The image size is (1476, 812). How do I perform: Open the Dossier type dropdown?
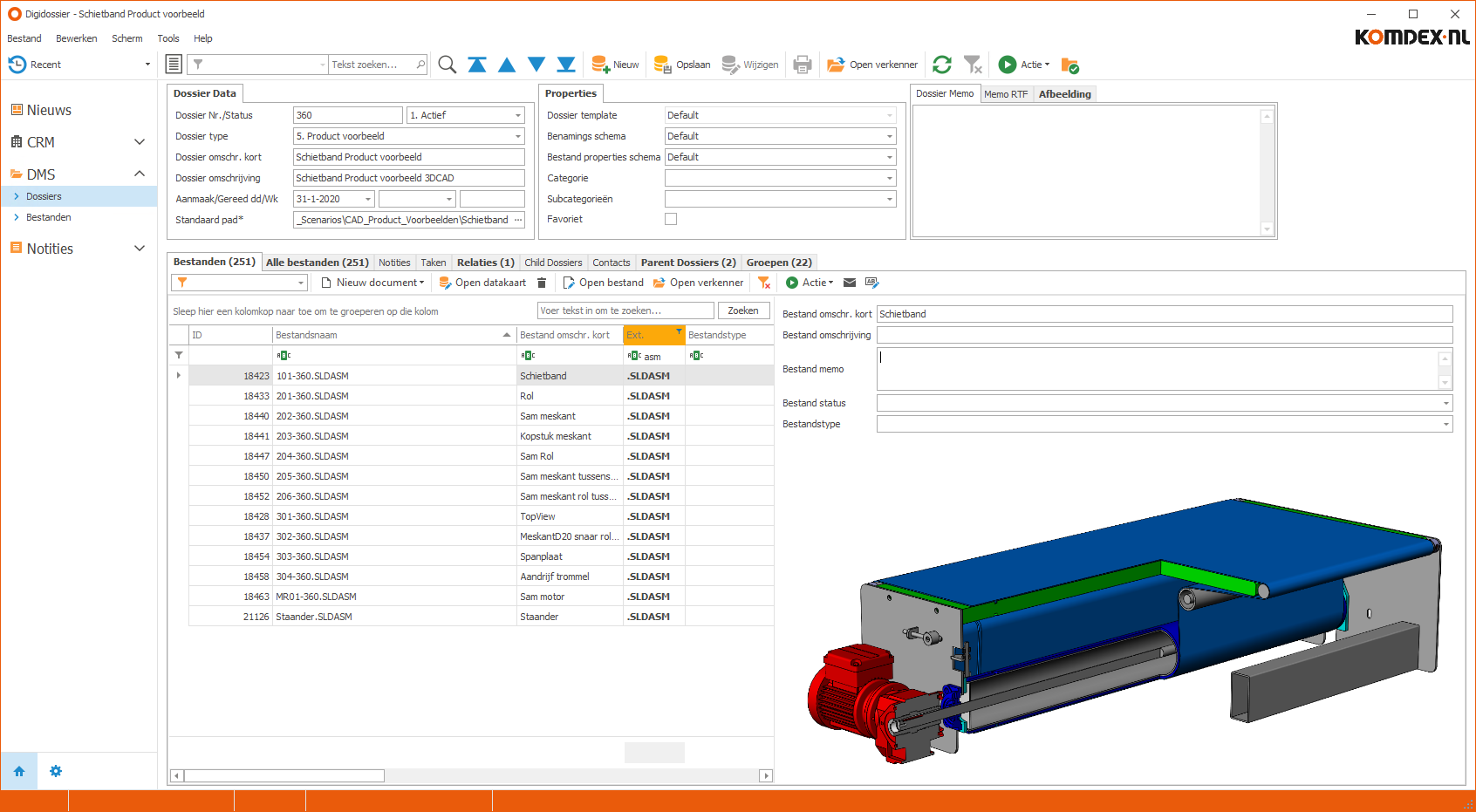[518, 136]
